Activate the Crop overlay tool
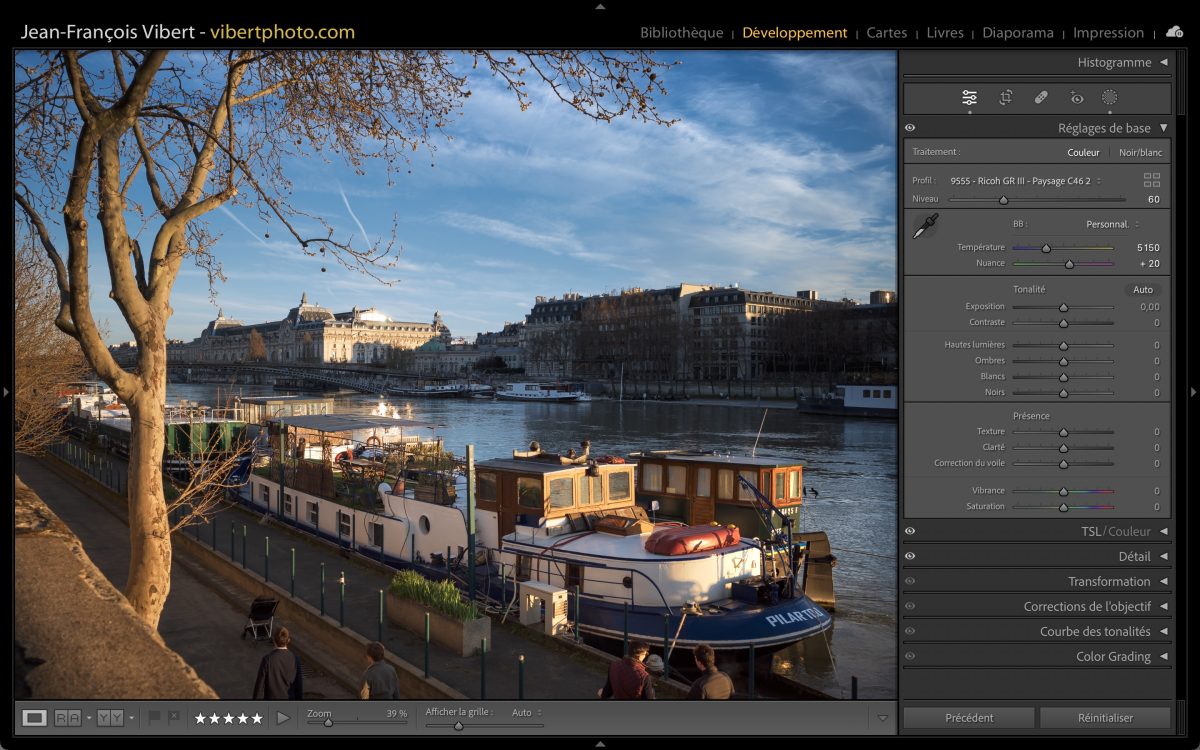The height and width of the screenshot is (750, 1200). point(1005,98)
